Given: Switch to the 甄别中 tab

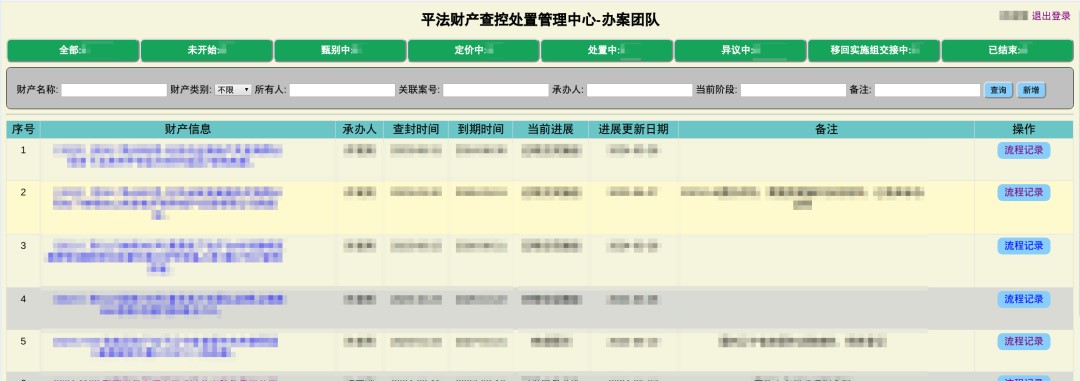Looking at the screenshot, I should click(340, 51).
